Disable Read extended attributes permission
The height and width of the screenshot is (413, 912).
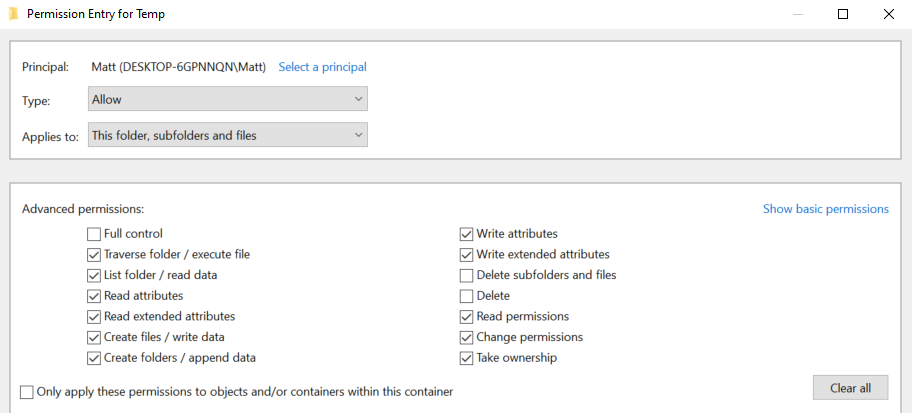click(x=94, y=316)
